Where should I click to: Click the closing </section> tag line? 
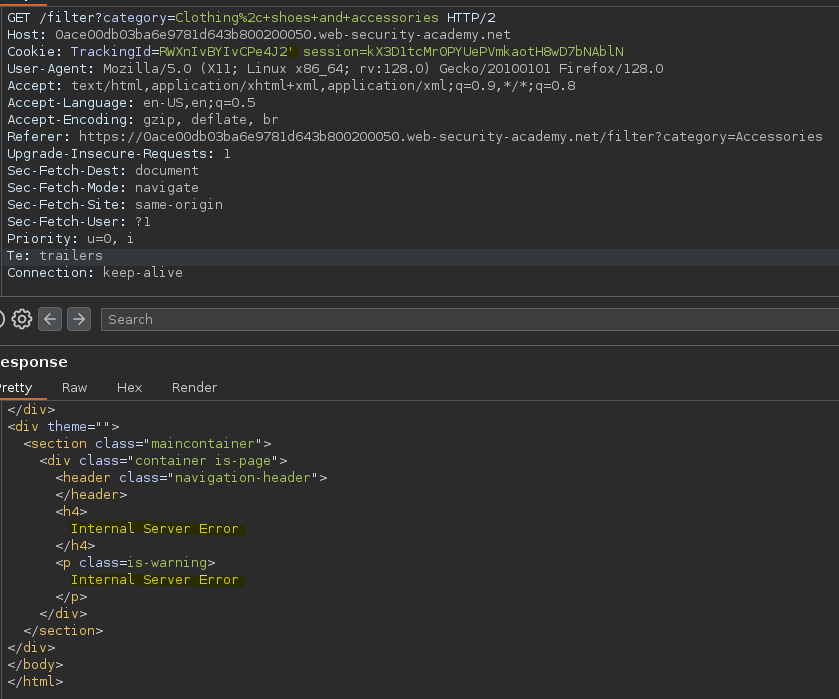(63, 631)
